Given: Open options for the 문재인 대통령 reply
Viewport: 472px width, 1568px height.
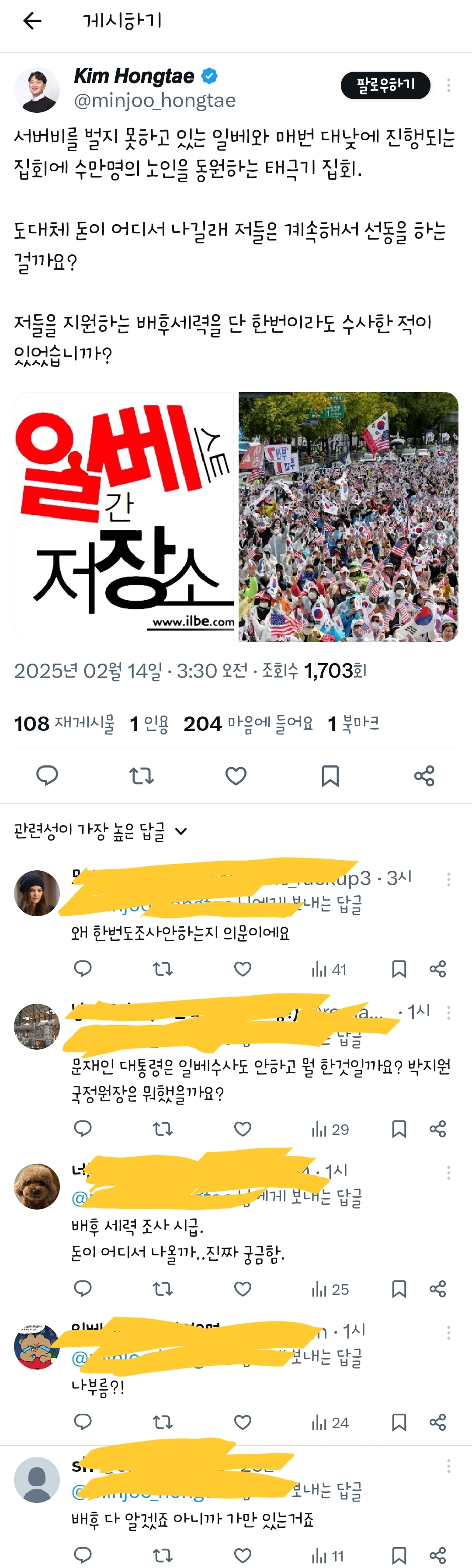Looking at the screenshot, I should pos(449,1012).
